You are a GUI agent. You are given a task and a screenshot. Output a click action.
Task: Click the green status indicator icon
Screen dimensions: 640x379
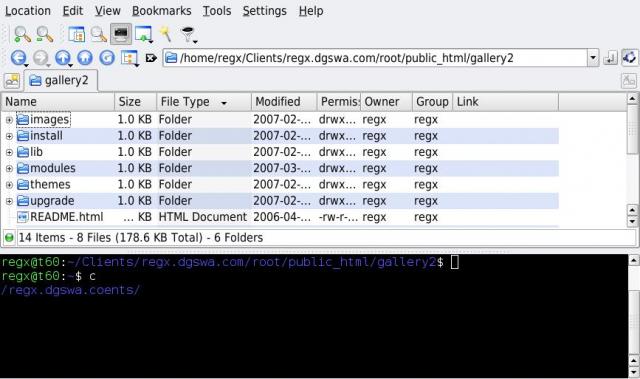click(9, 237)
